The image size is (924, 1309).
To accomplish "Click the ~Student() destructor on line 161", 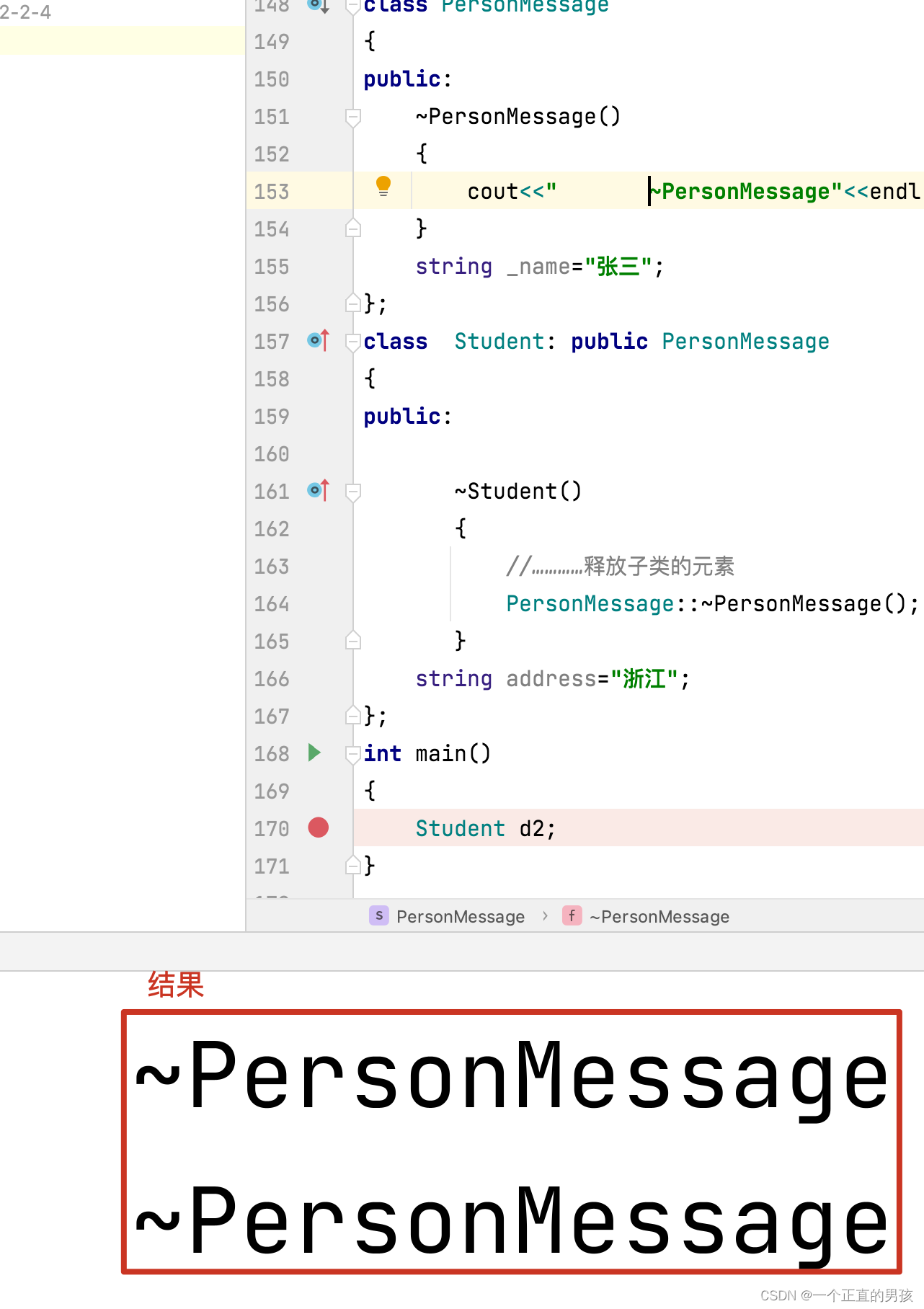I will click(x=517, y=492).
